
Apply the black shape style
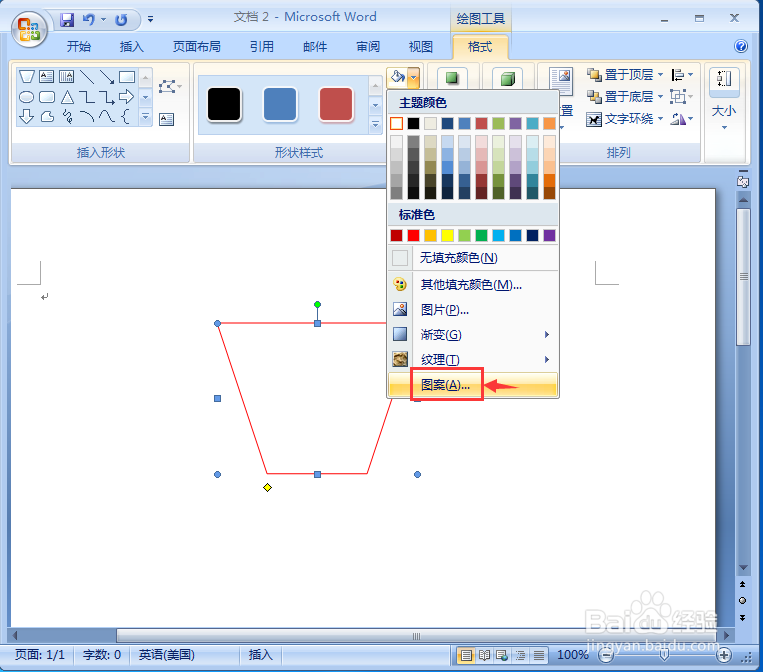[224, 104]
